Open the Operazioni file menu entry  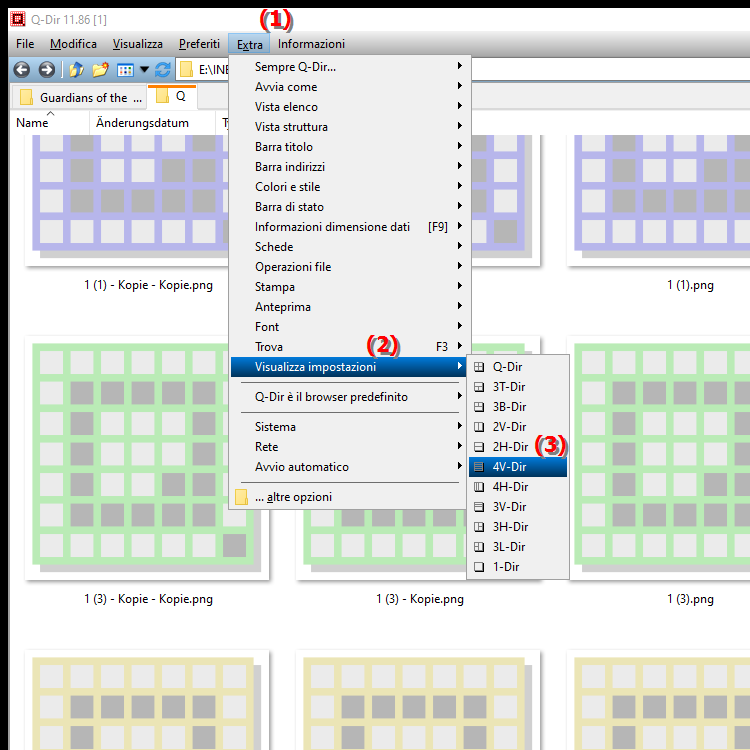coord(349,267)
